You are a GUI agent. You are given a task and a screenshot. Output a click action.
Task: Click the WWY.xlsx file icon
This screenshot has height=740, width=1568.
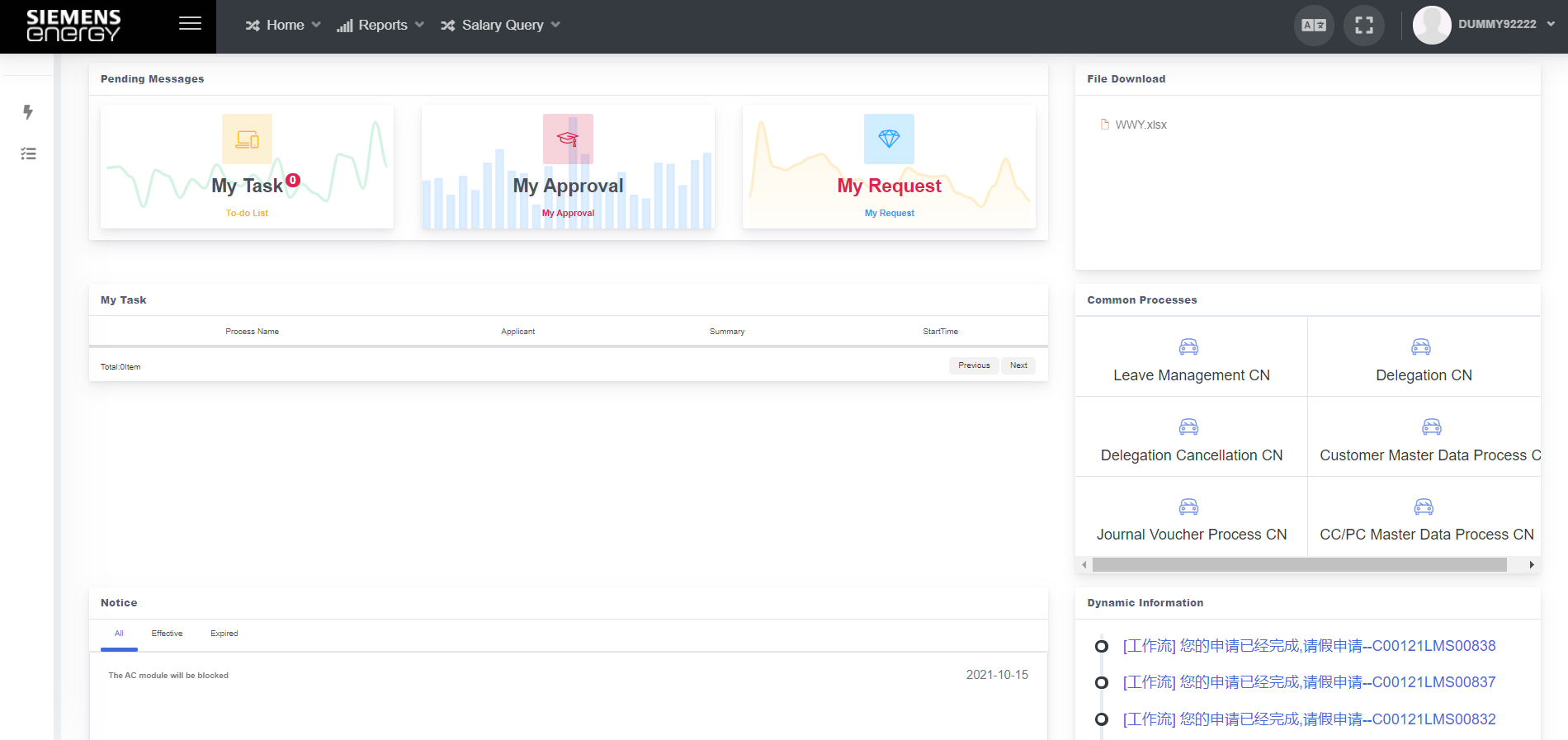1105,125
